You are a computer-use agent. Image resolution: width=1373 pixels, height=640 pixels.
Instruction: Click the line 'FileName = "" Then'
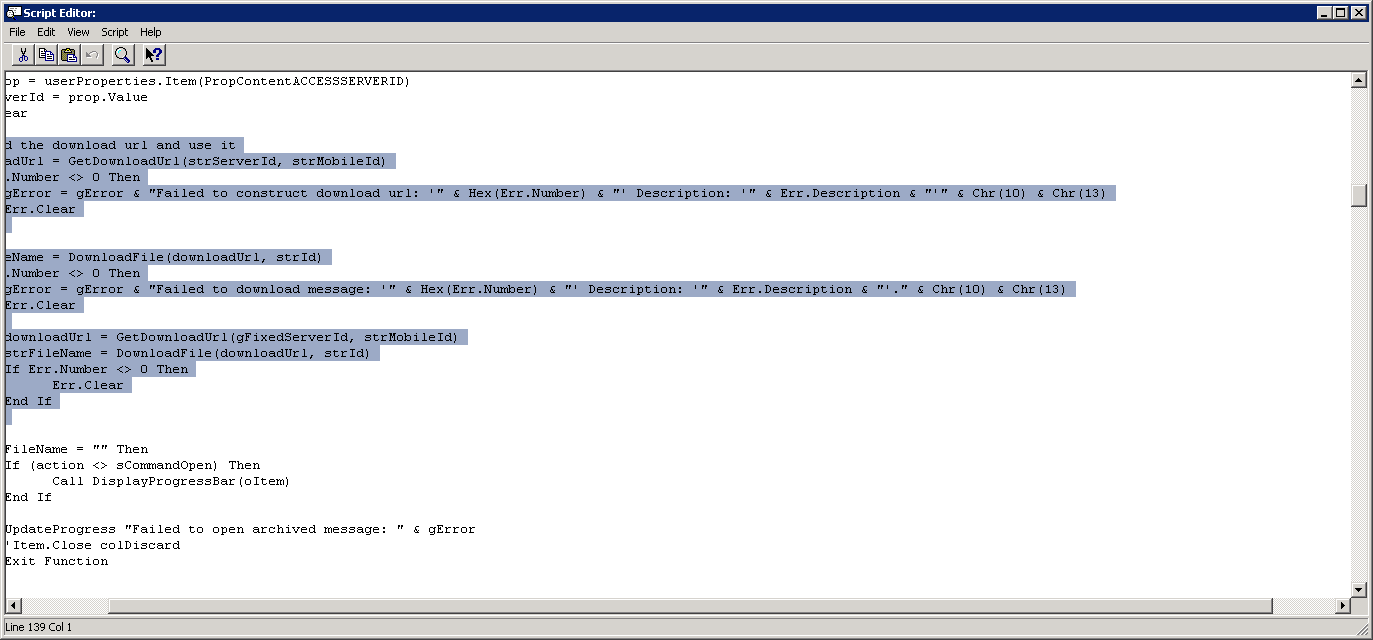[77, 449]
